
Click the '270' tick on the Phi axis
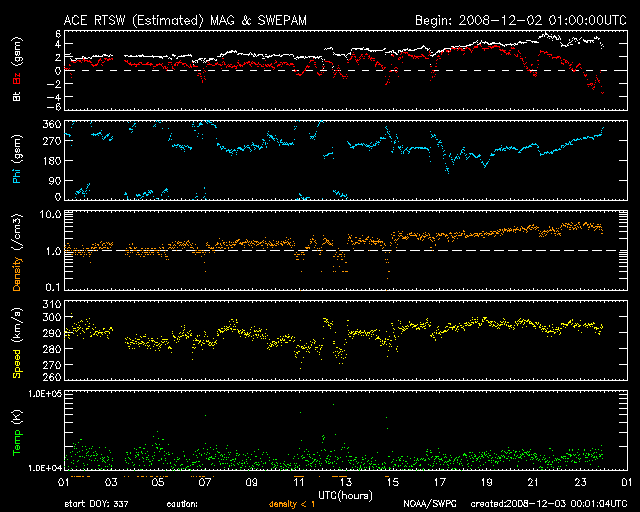pyautogui.click(x=52, y=142)
